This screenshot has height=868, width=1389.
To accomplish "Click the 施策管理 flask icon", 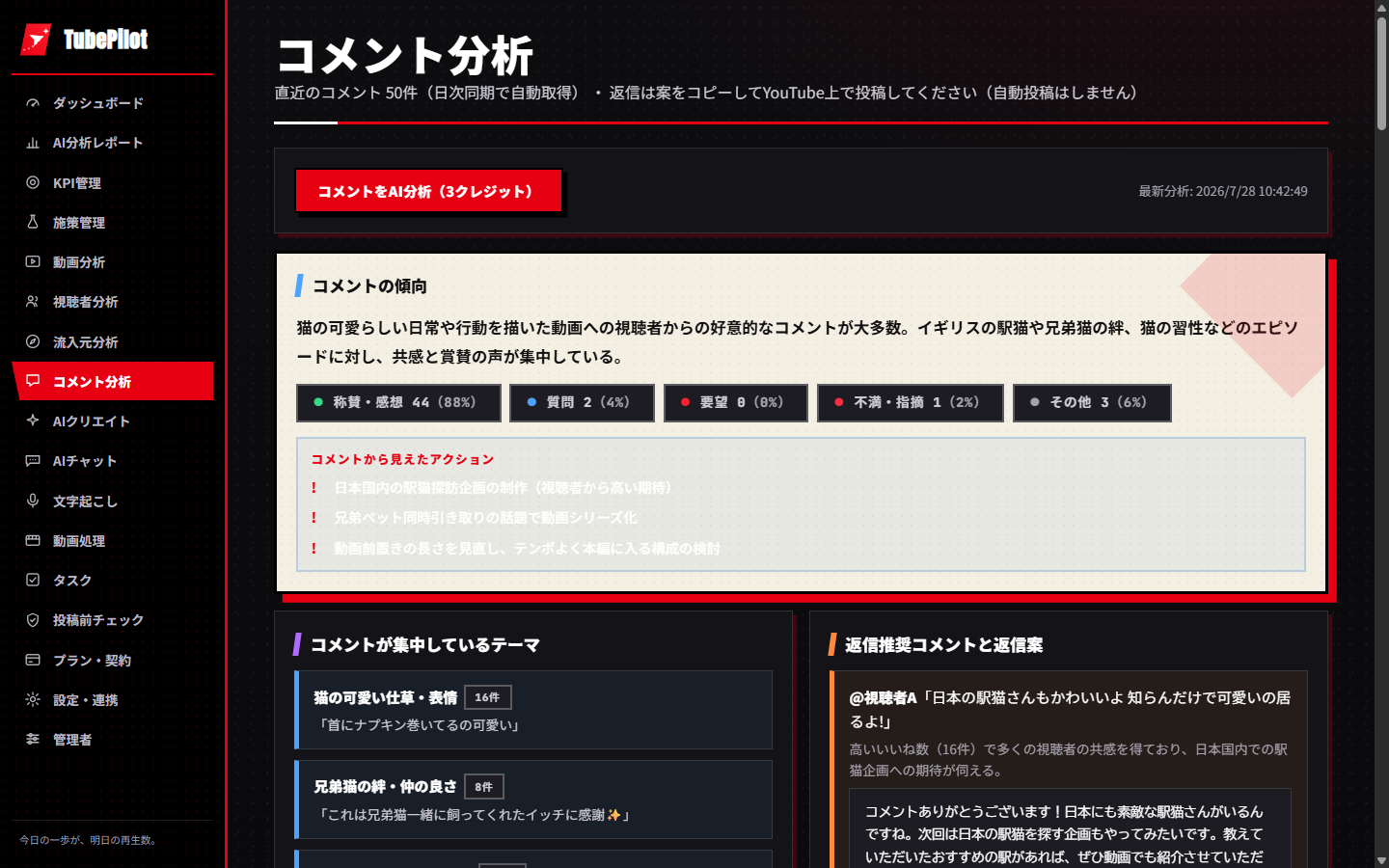I will pyautogui.click(x=33, y=222).
